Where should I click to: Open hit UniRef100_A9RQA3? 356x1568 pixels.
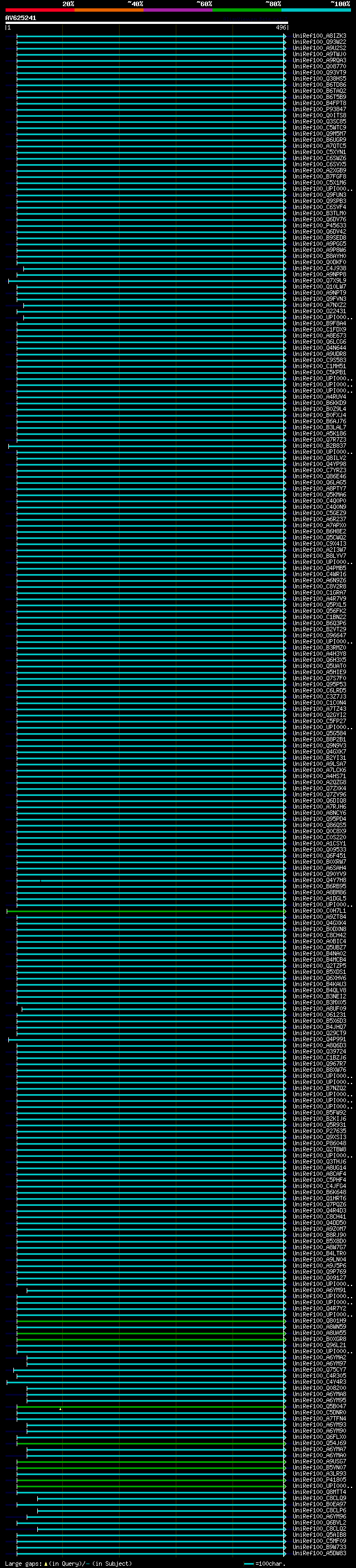coord(319,60)
